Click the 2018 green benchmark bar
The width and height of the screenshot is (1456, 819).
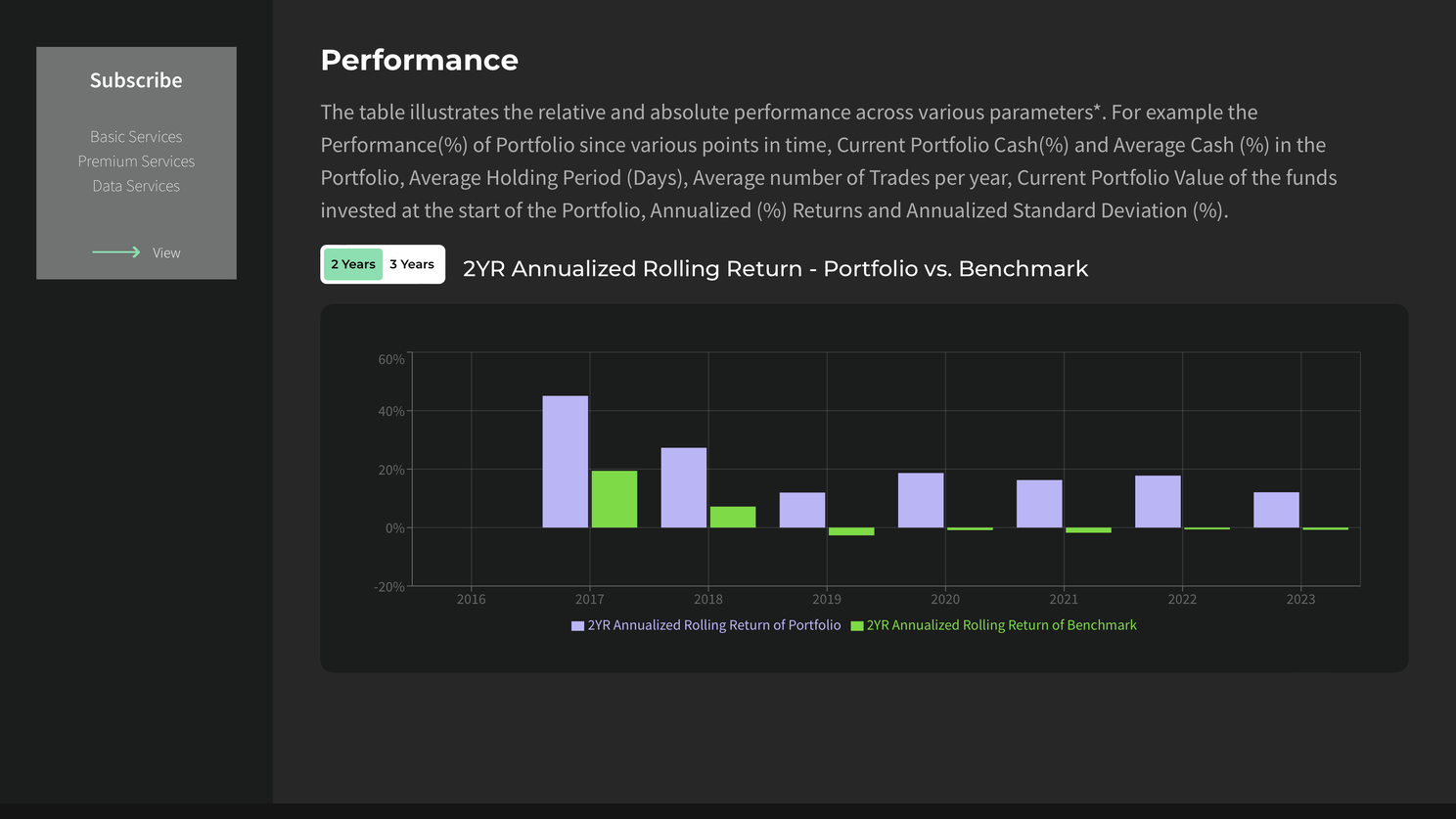click(x=733, y=517)
